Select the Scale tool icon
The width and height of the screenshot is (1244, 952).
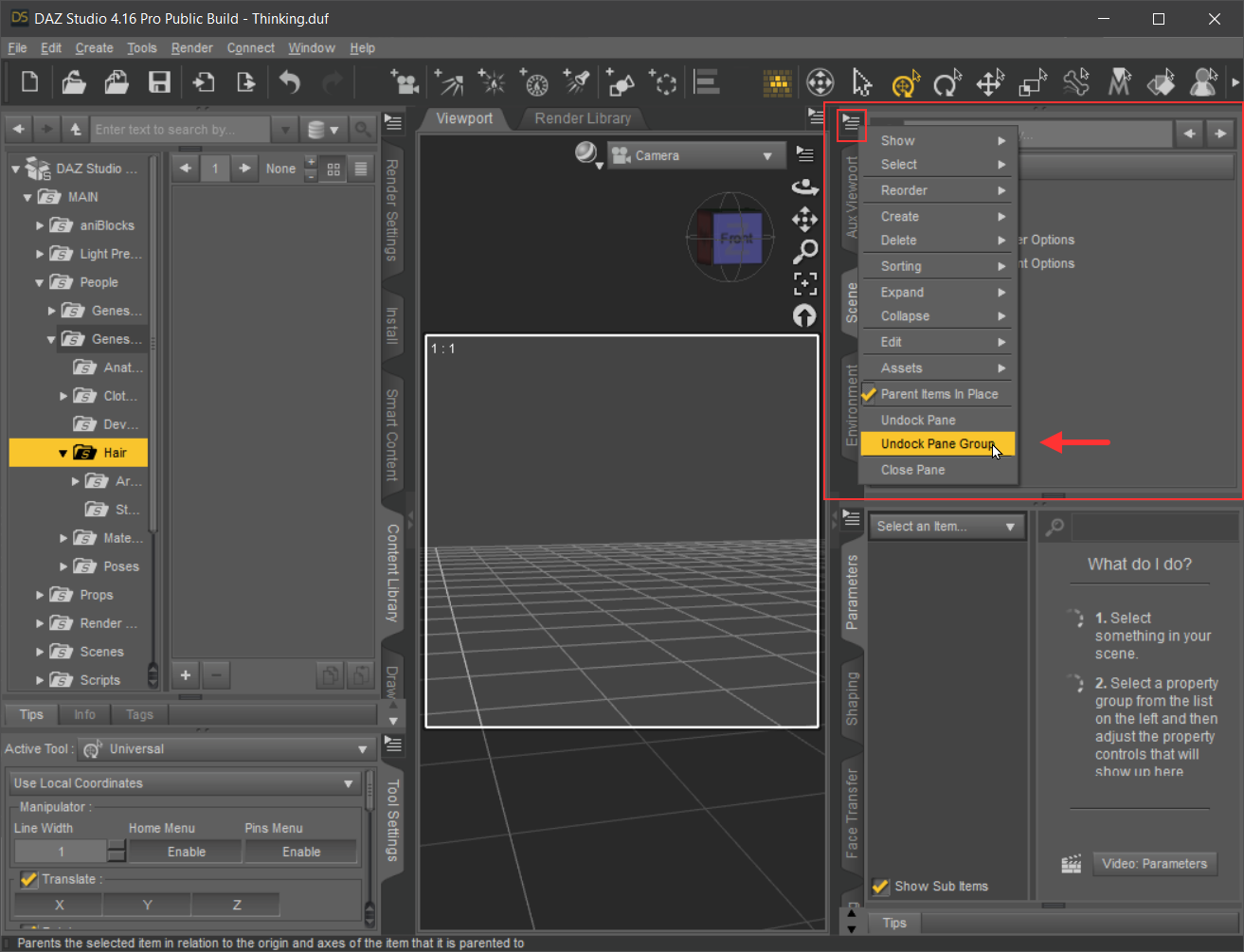[1033, 83]
